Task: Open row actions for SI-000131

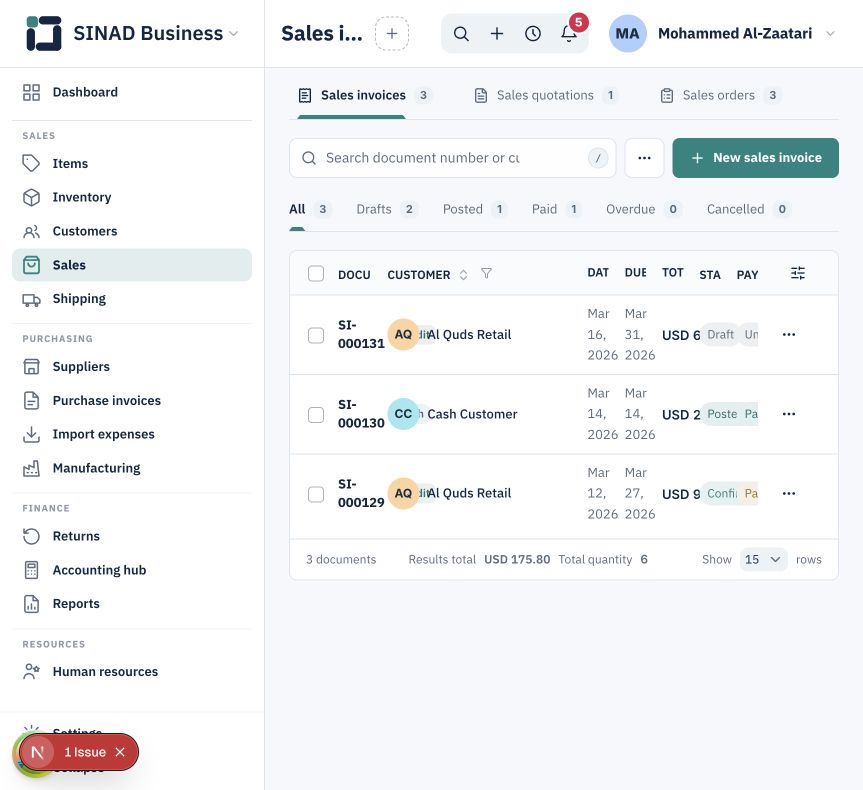Action: (789, 335)
